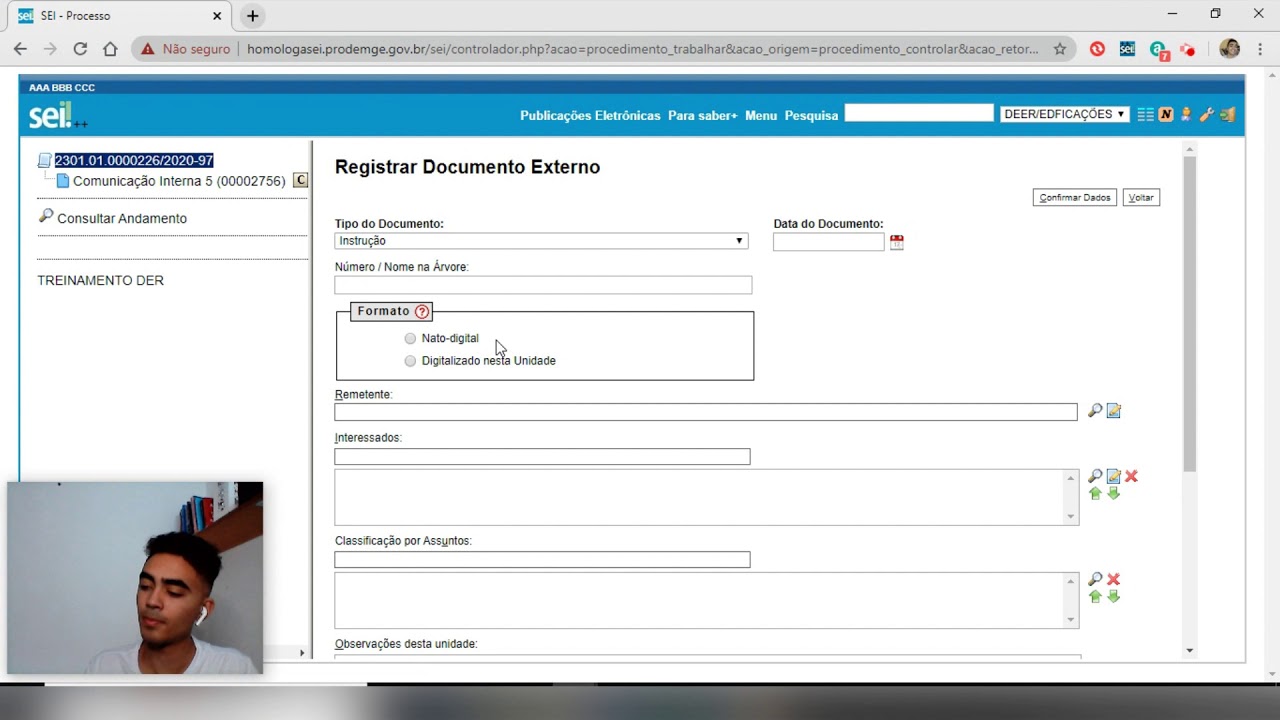Click the header Pesquisa search box
Image resolution: width=1280 pixels, height=720 pixels.
919,114
